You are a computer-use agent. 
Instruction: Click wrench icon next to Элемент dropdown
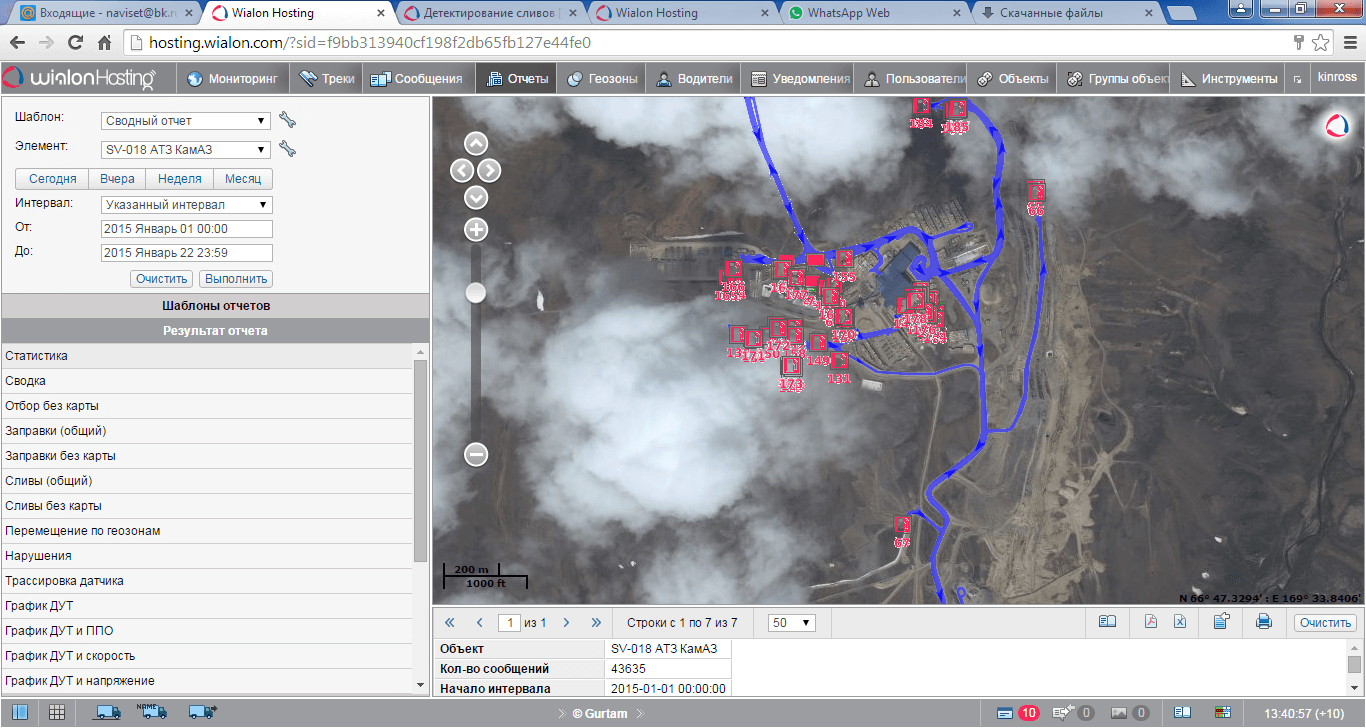288,150
